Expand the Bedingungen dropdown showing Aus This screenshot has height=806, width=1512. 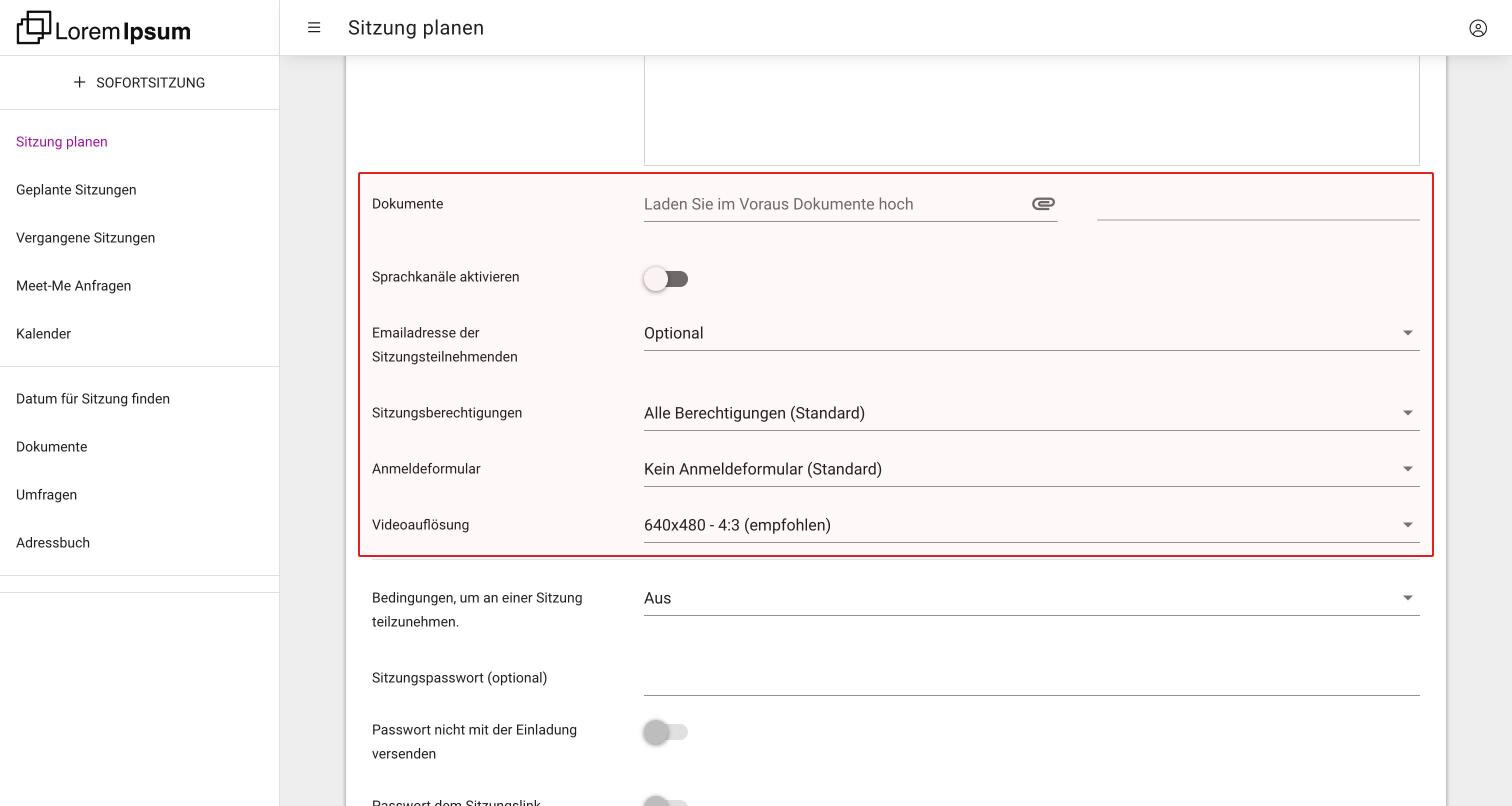click(1031, 598)
